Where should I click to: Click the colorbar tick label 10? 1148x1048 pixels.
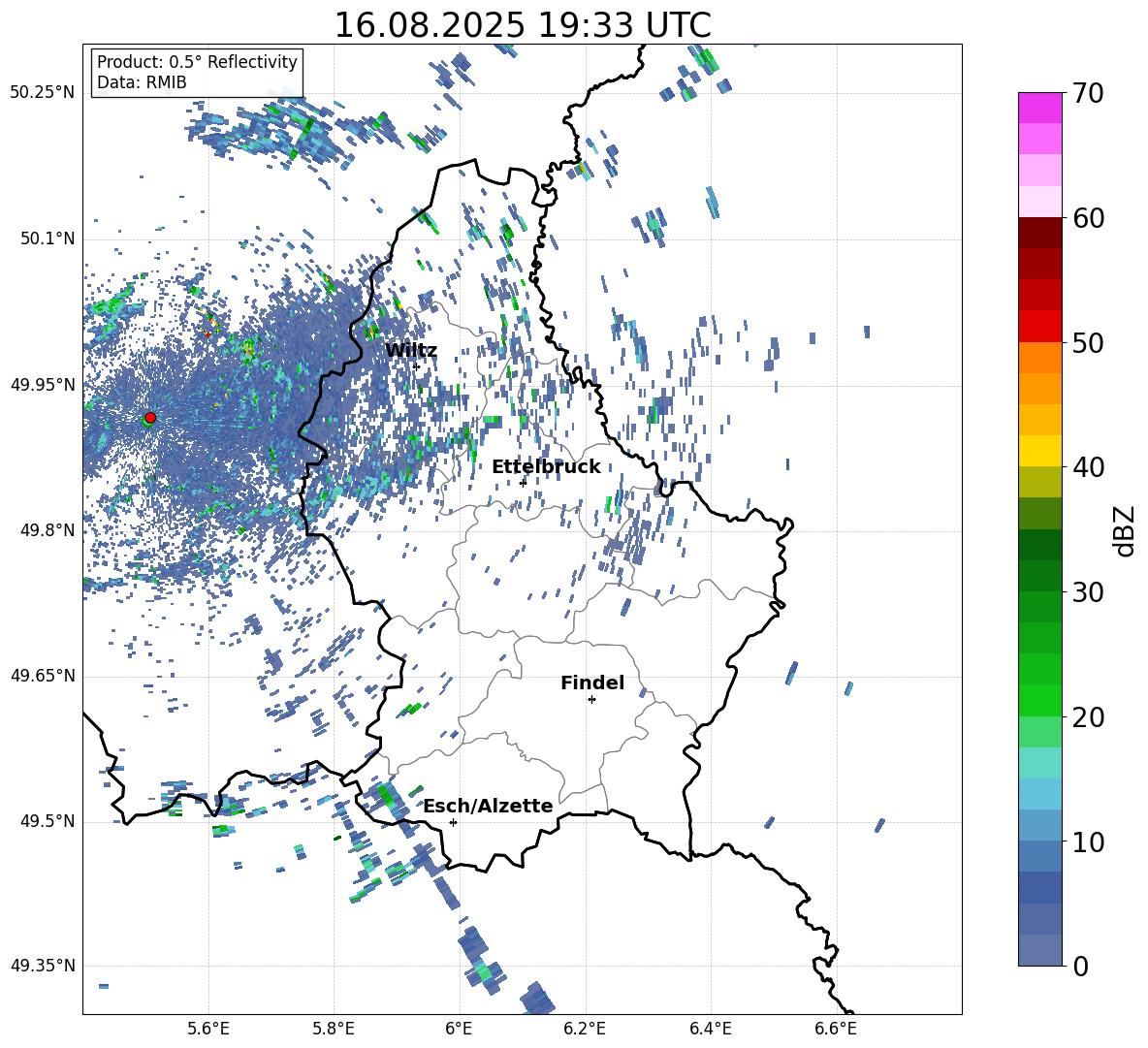(1088, 842)
